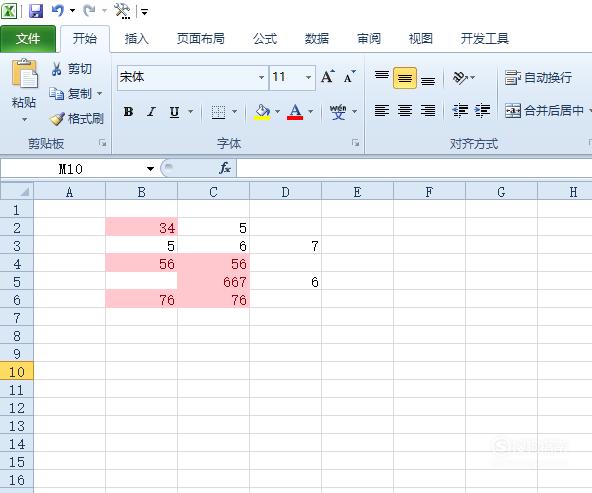
Task: Click the Save icon in quick access toolbar
Action: (36, 11)
